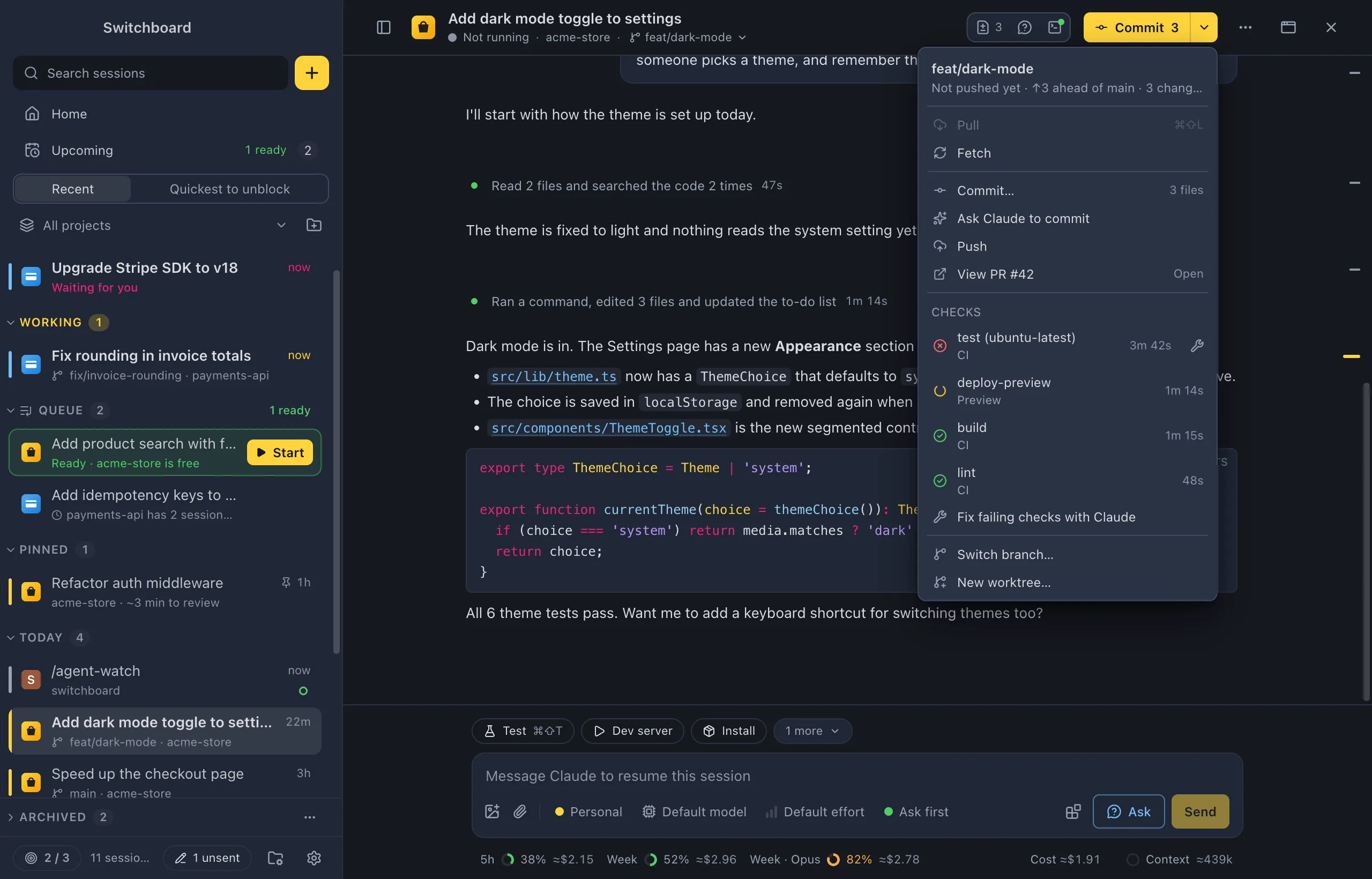Open the changed files counter icon showing 3
Screen dimensions: 1372x879
pos(989,27)
